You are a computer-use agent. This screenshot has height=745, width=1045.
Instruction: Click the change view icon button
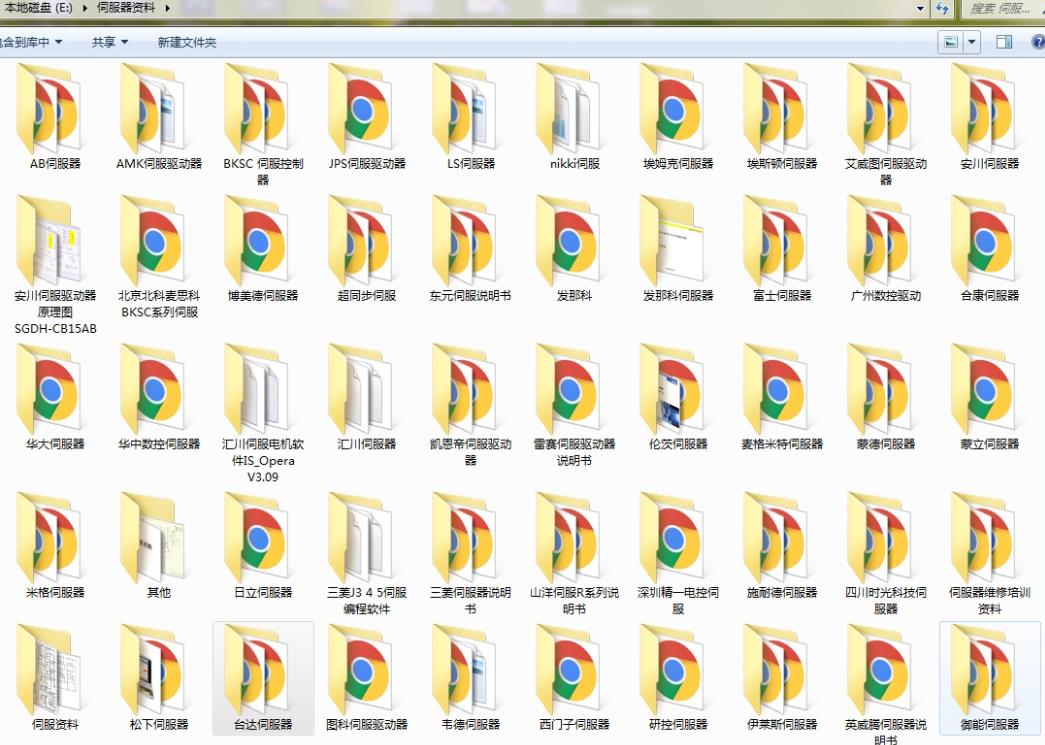[x=951, y=42]
